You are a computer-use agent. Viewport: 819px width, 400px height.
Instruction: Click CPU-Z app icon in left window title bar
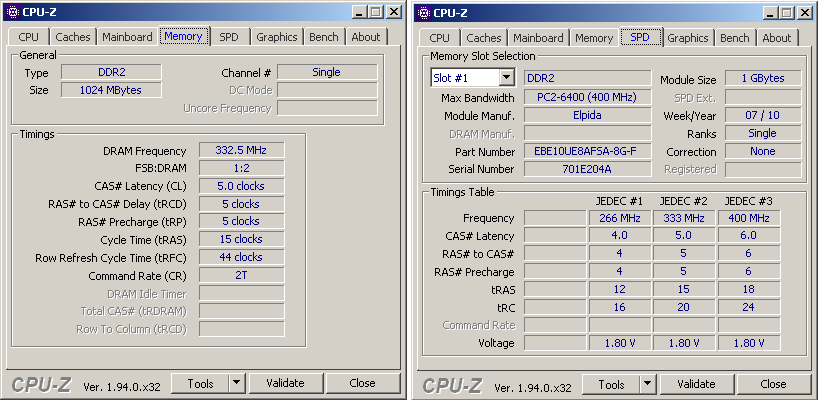click(x=14, y=12)
